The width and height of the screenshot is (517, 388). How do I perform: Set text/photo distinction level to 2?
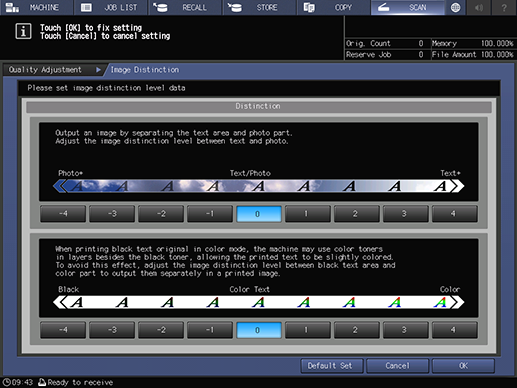(357, 214)
